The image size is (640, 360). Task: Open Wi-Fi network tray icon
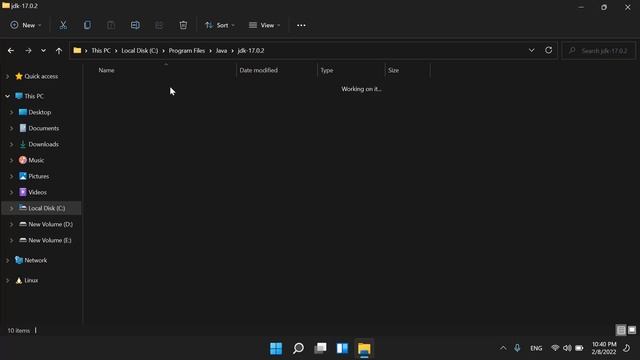point(555,348)
